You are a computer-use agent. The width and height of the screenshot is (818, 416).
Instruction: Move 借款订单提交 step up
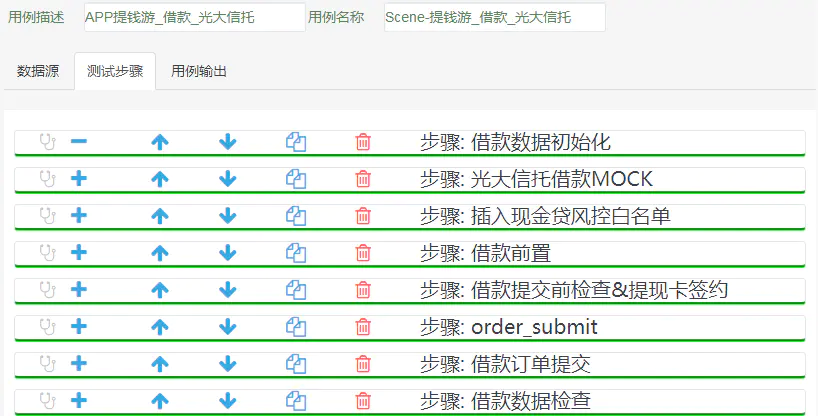click(160, 364)
